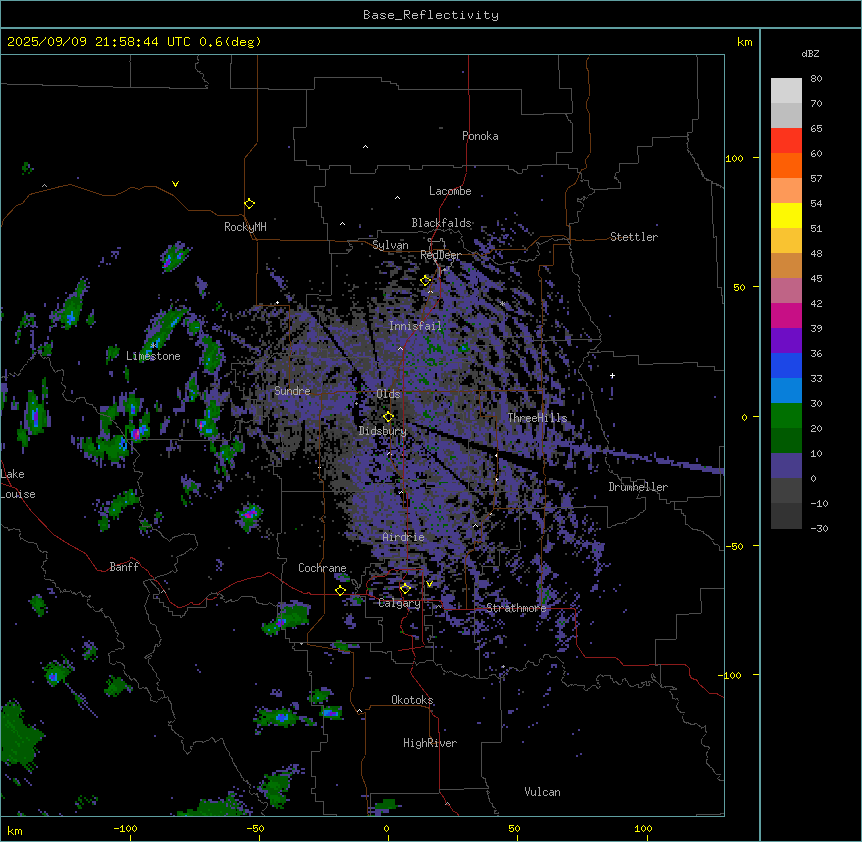Click the white plus marker north of Drumheller
The height and width of the screenshot is (842, 862).
click(x=612, y=375)
